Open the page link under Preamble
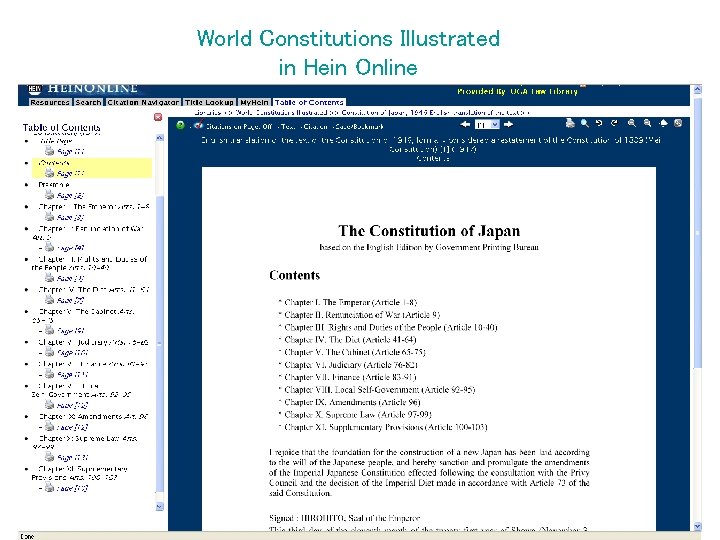 pyautogui.click(x=70, y=195)
